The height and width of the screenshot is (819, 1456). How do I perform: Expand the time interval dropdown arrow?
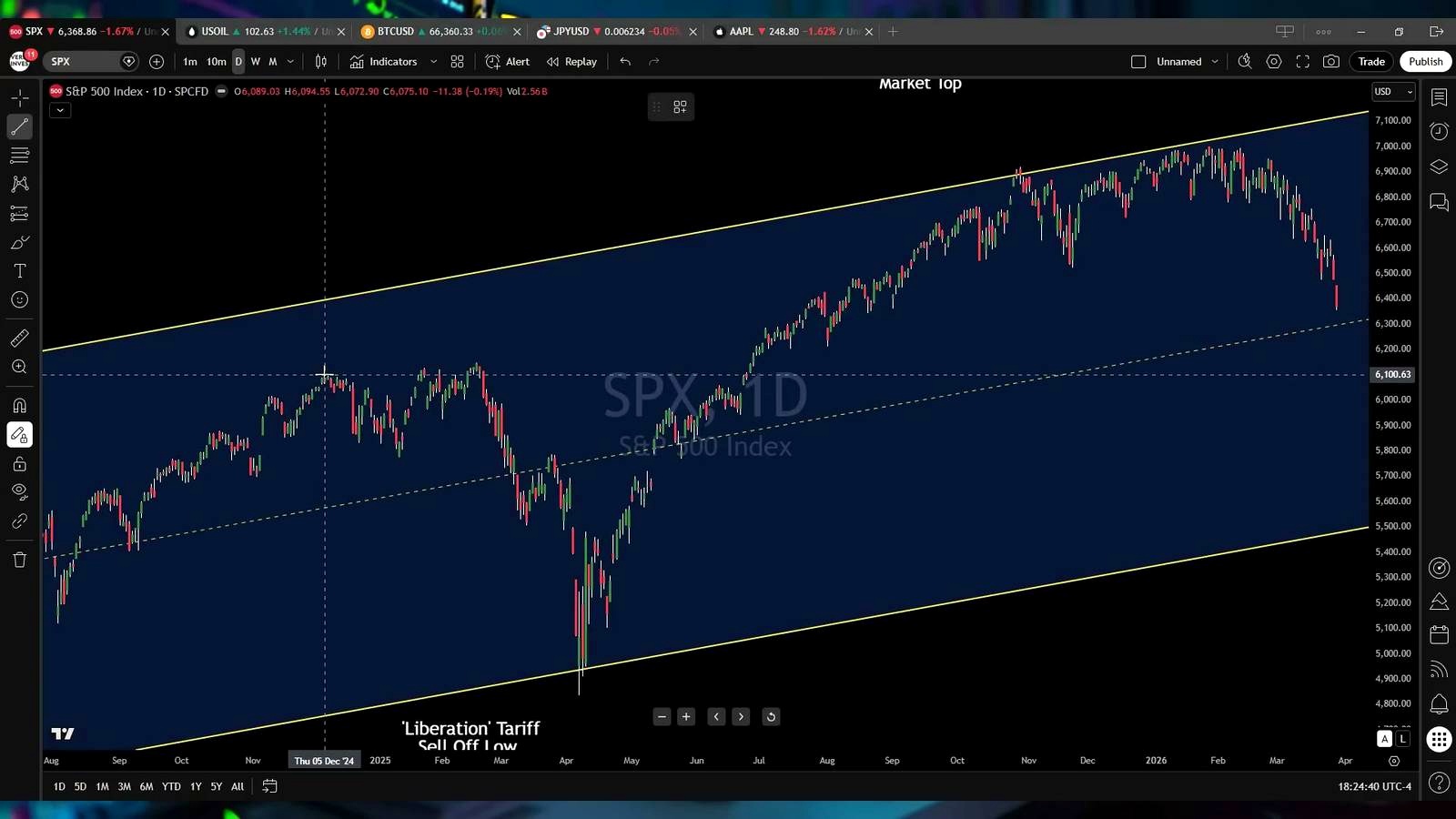pos(290,62)
